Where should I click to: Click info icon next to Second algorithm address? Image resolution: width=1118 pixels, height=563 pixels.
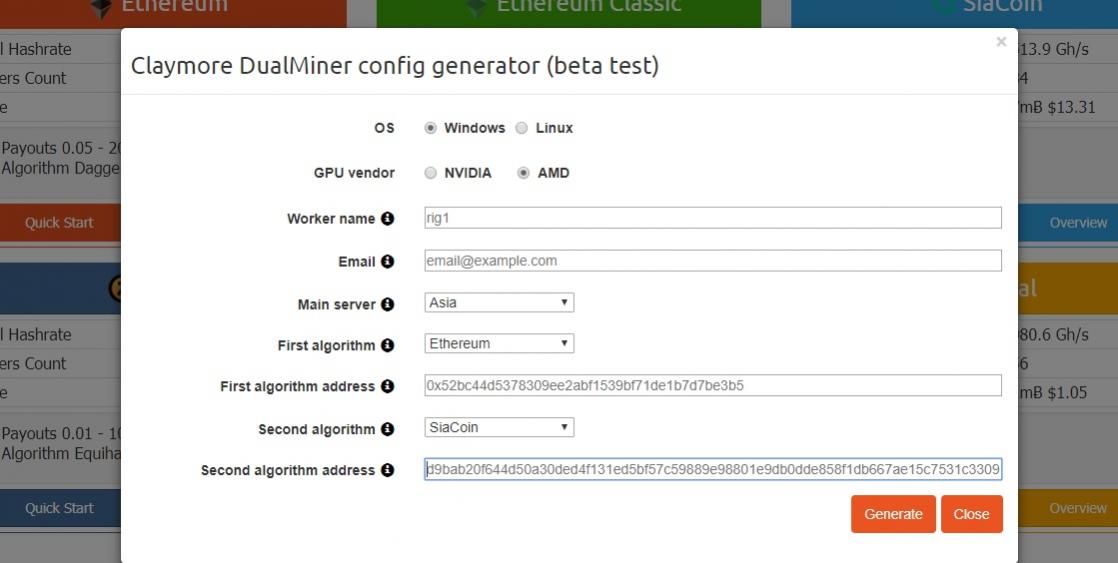[x=388, y=470]
